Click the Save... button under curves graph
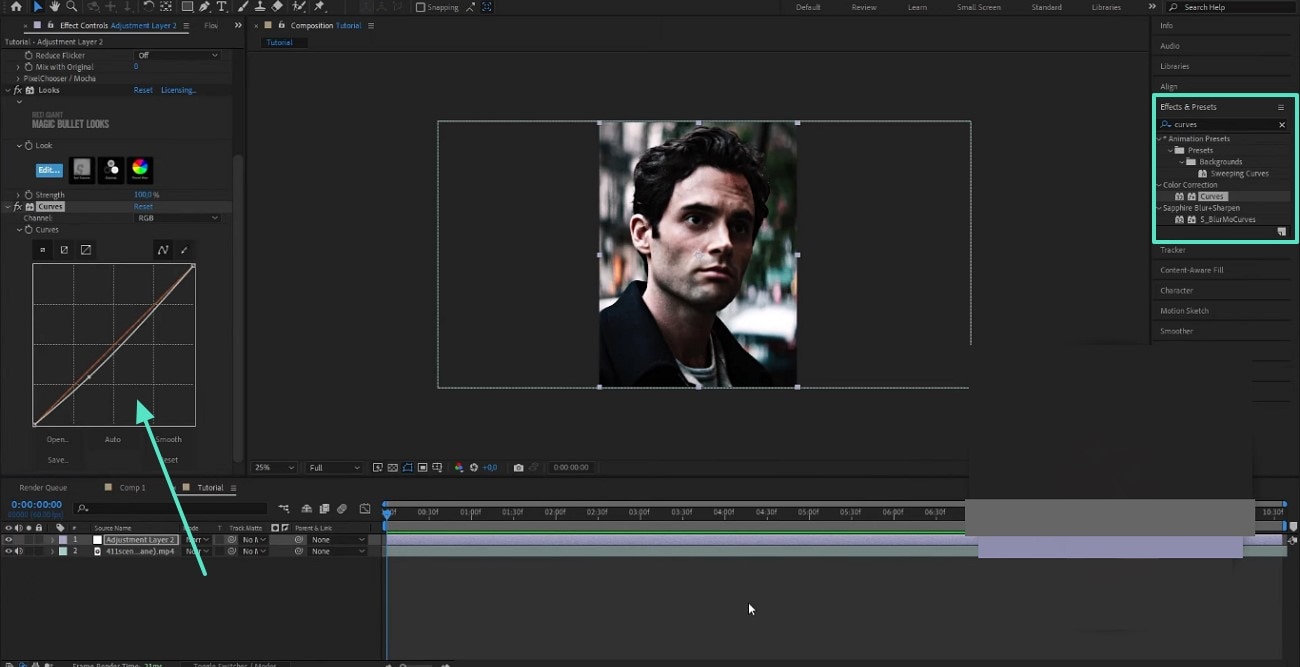The image size is (1300, 667). [x=57, y=460]
